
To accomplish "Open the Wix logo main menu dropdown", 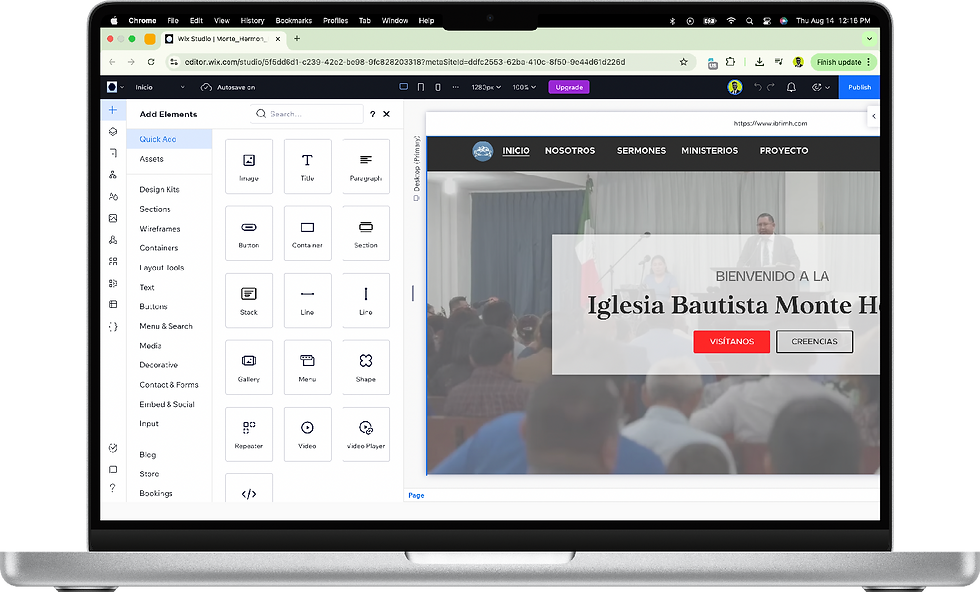I will click(x=115, y=87).
